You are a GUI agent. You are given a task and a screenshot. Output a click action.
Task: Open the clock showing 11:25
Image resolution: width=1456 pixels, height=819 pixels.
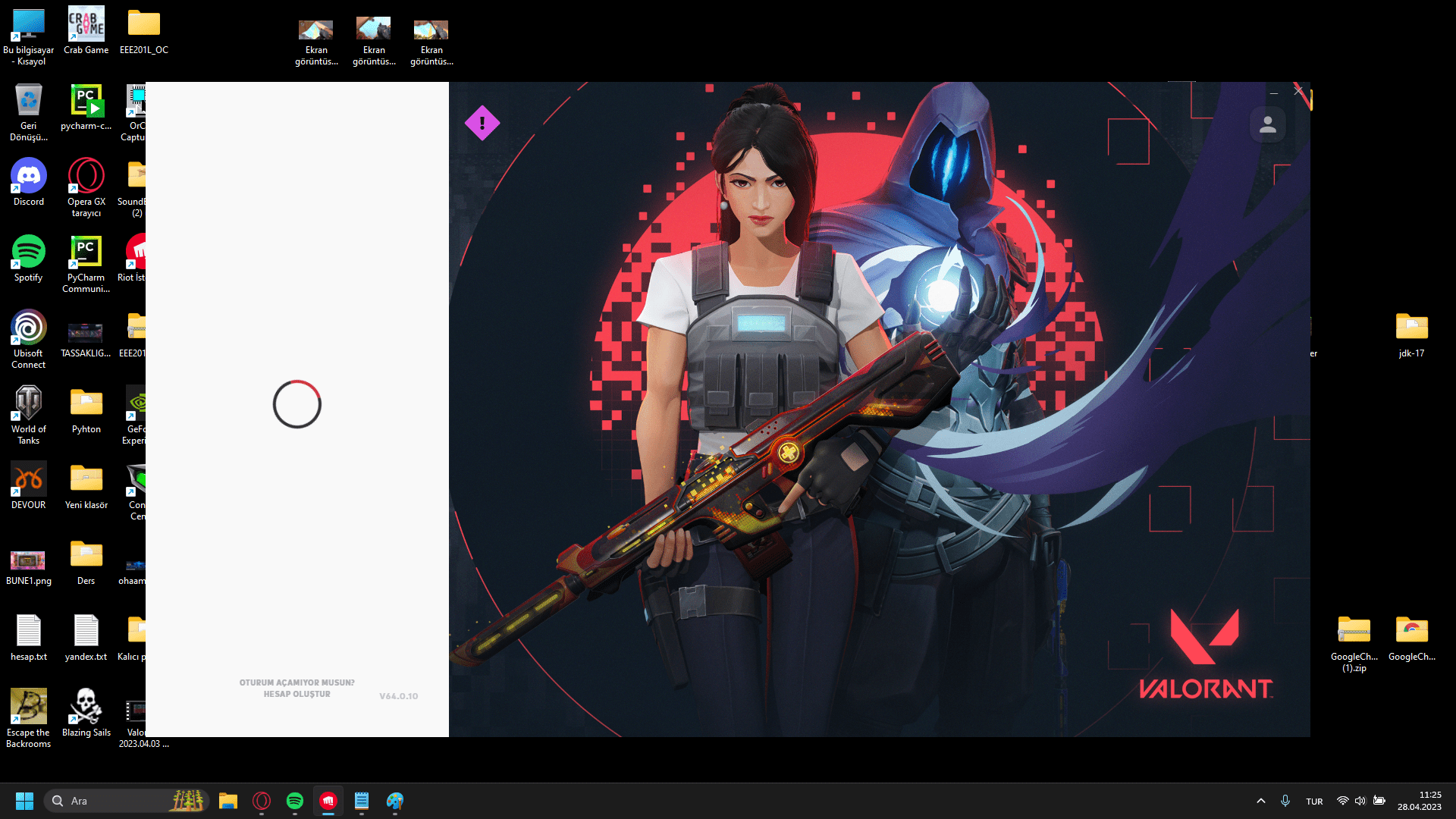1420,801
